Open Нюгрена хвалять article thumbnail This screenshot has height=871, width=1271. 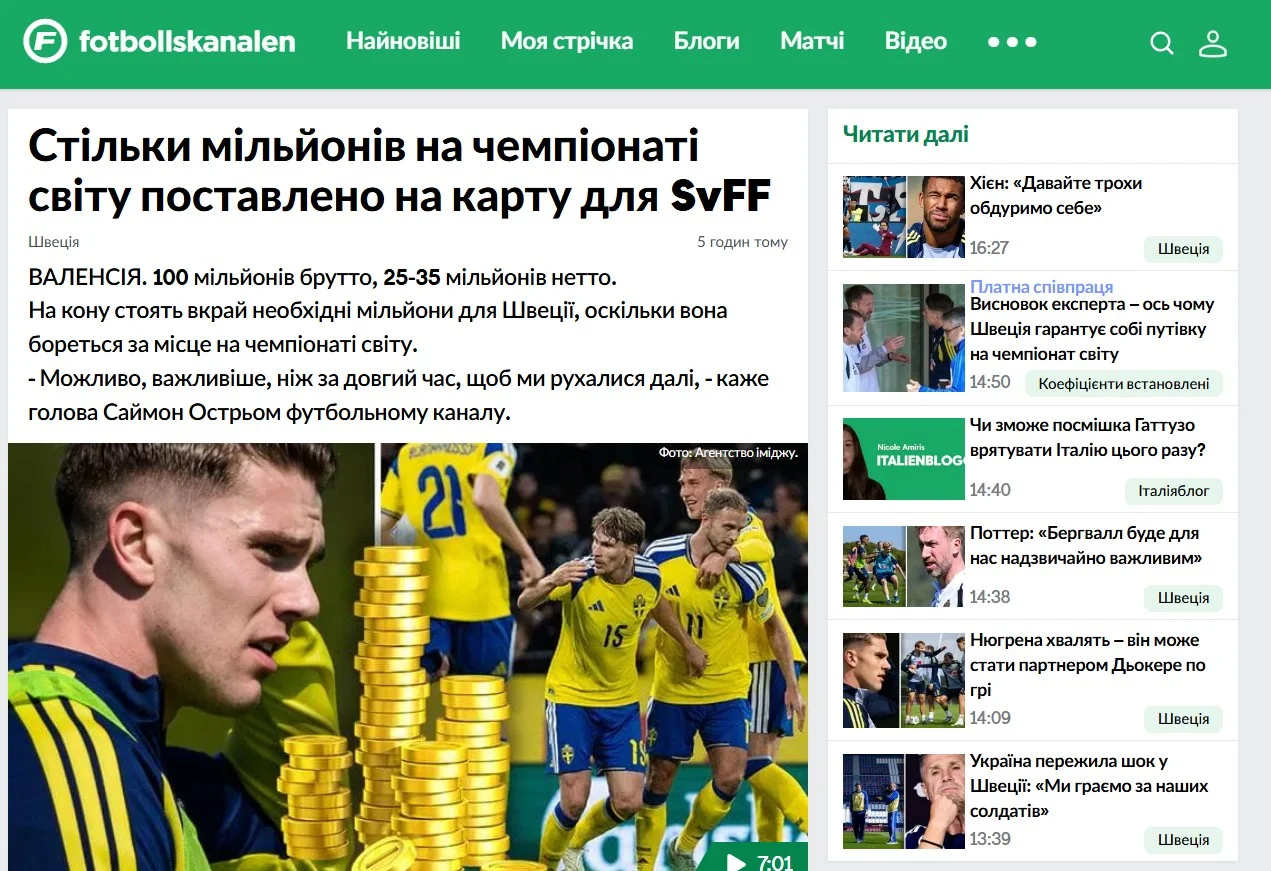tap(904, 680)
